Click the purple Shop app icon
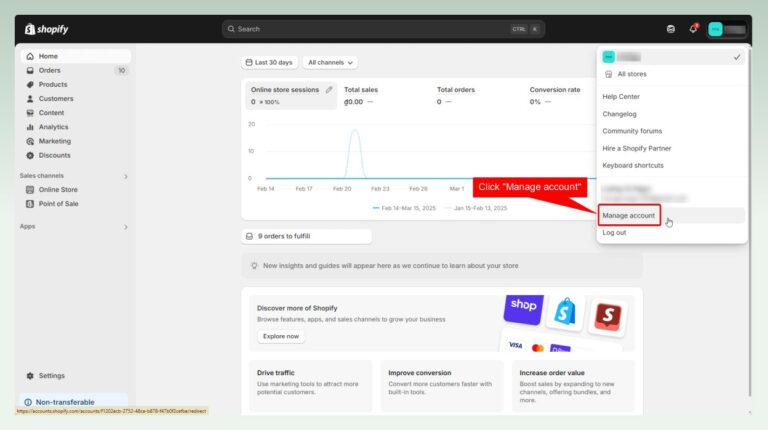 [524, 309]
